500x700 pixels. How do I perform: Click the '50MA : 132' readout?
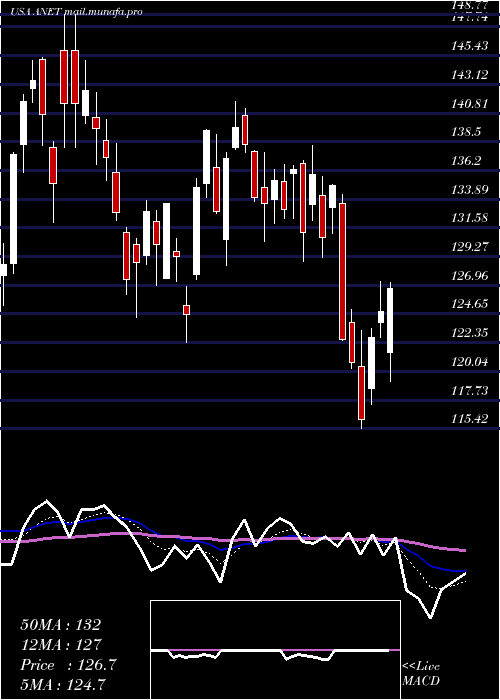click(x=61, y=625)
